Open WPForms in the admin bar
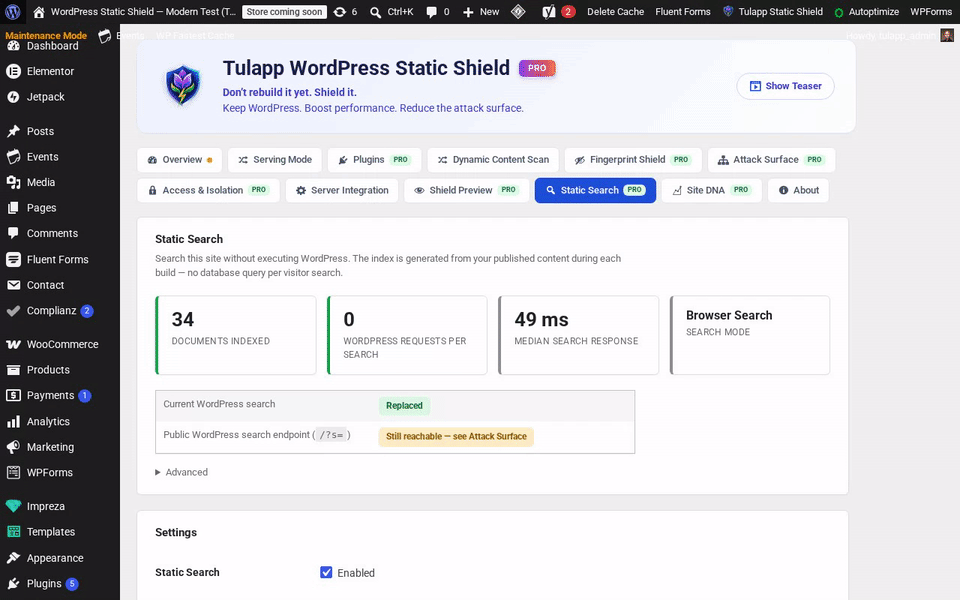Viewport: 960px width, 600px height. pos(931,12)
